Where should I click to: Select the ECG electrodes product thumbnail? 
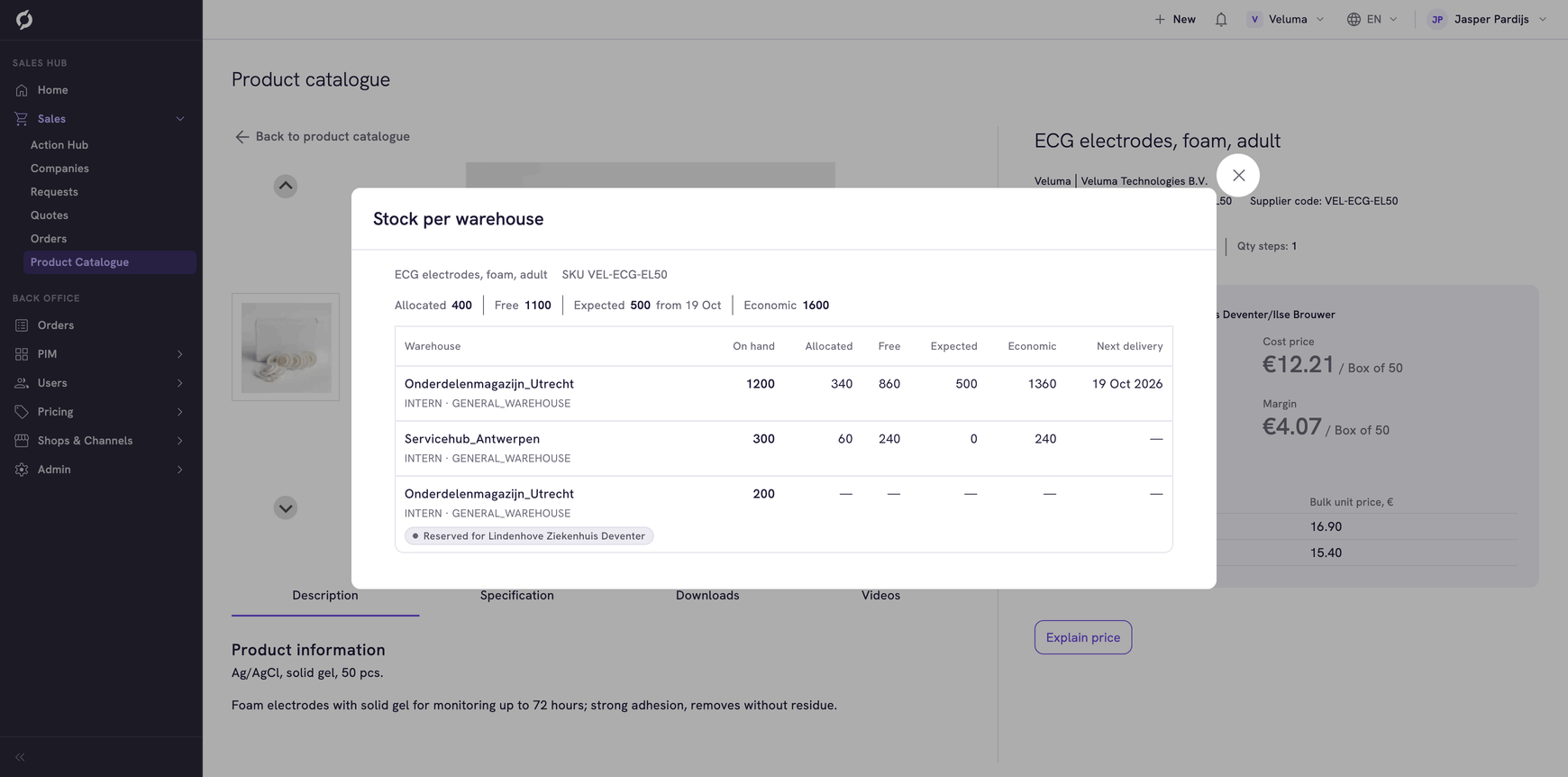tap(286, 347)
